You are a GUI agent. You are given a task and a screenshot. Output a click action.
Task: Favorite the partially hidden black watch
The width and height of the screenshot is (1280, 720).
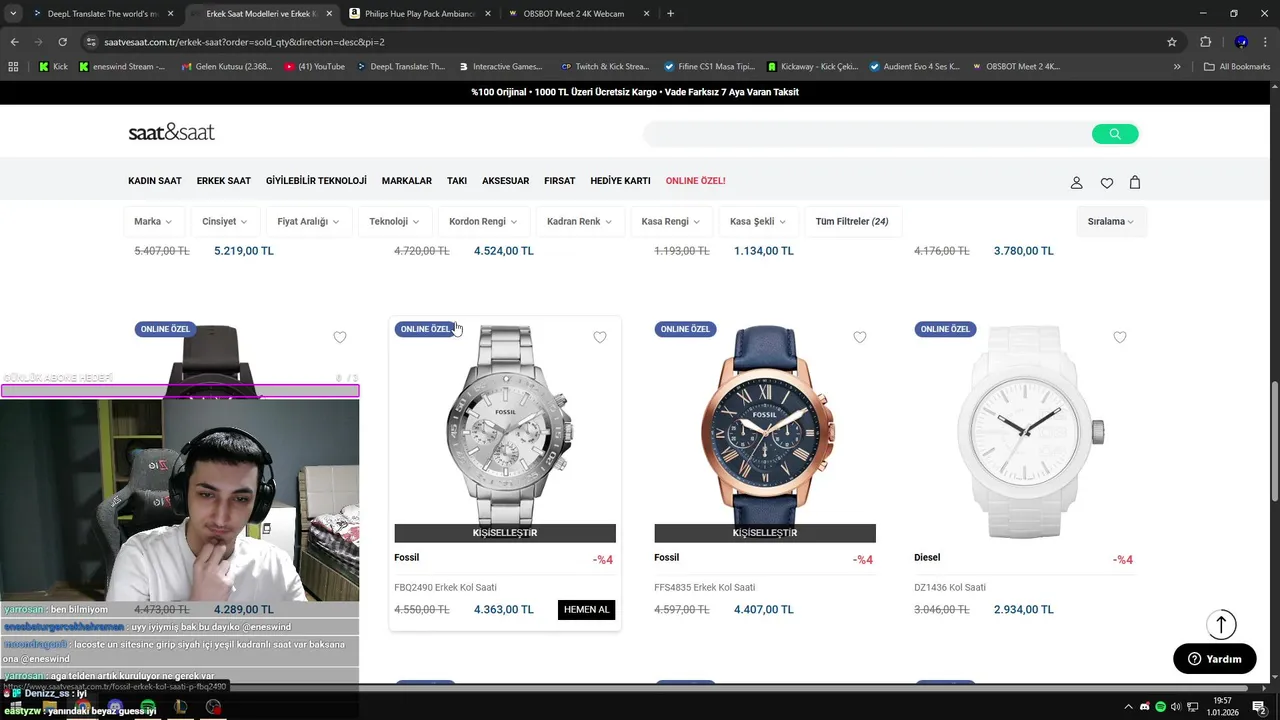tap(340, 337)
